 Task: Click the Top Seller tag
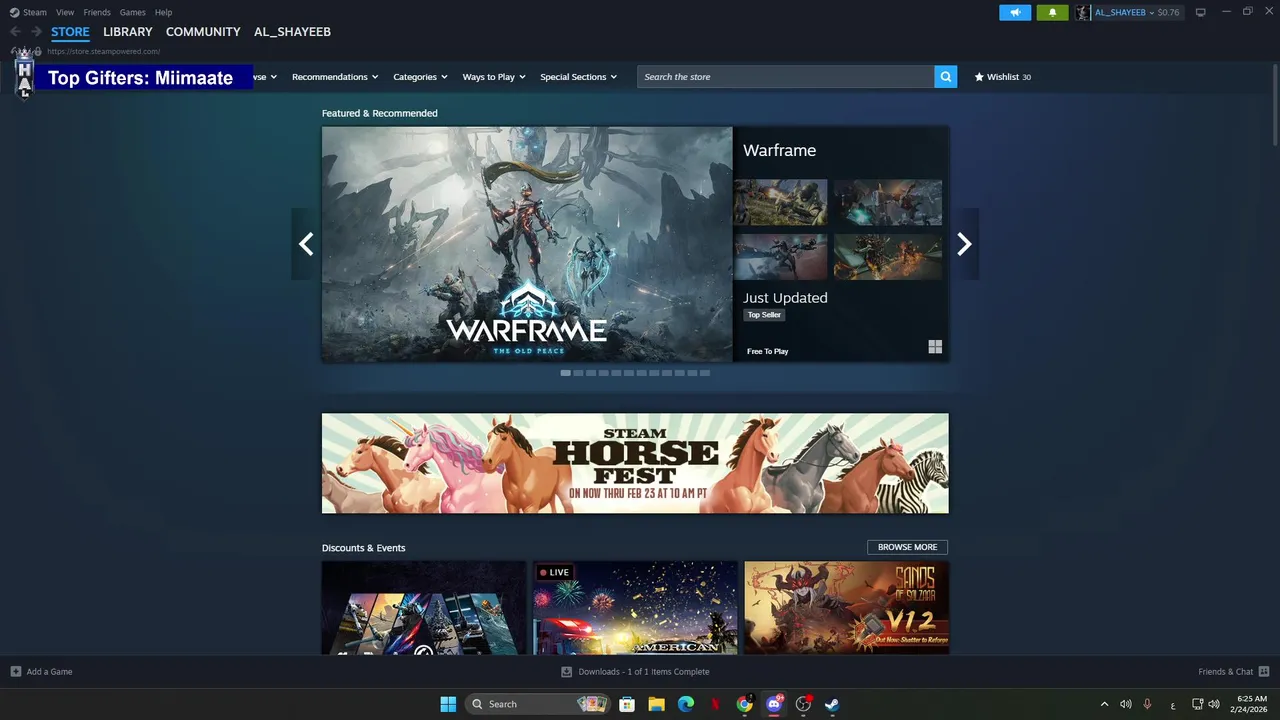tap(764, 315)
